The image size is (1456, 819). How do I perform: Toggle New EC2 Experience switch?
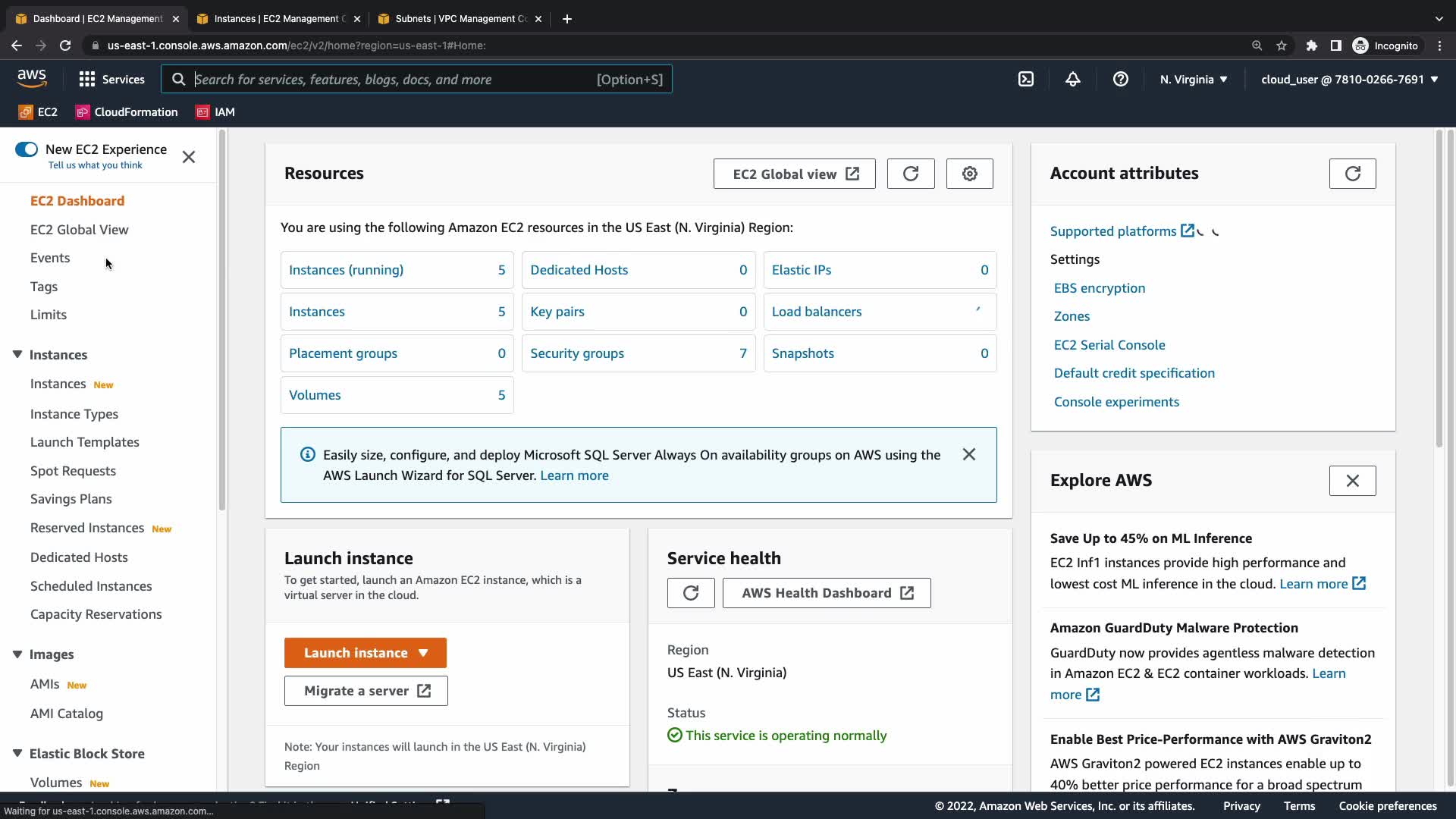coord(27,149)
